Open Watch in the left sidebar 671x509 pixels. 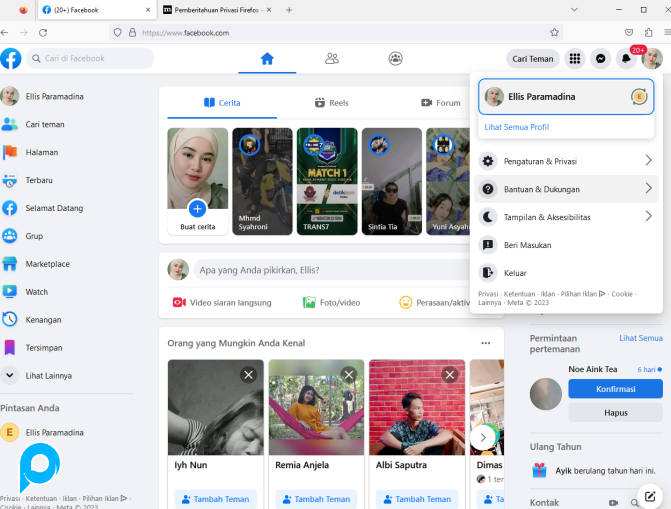tap(36, 292)
